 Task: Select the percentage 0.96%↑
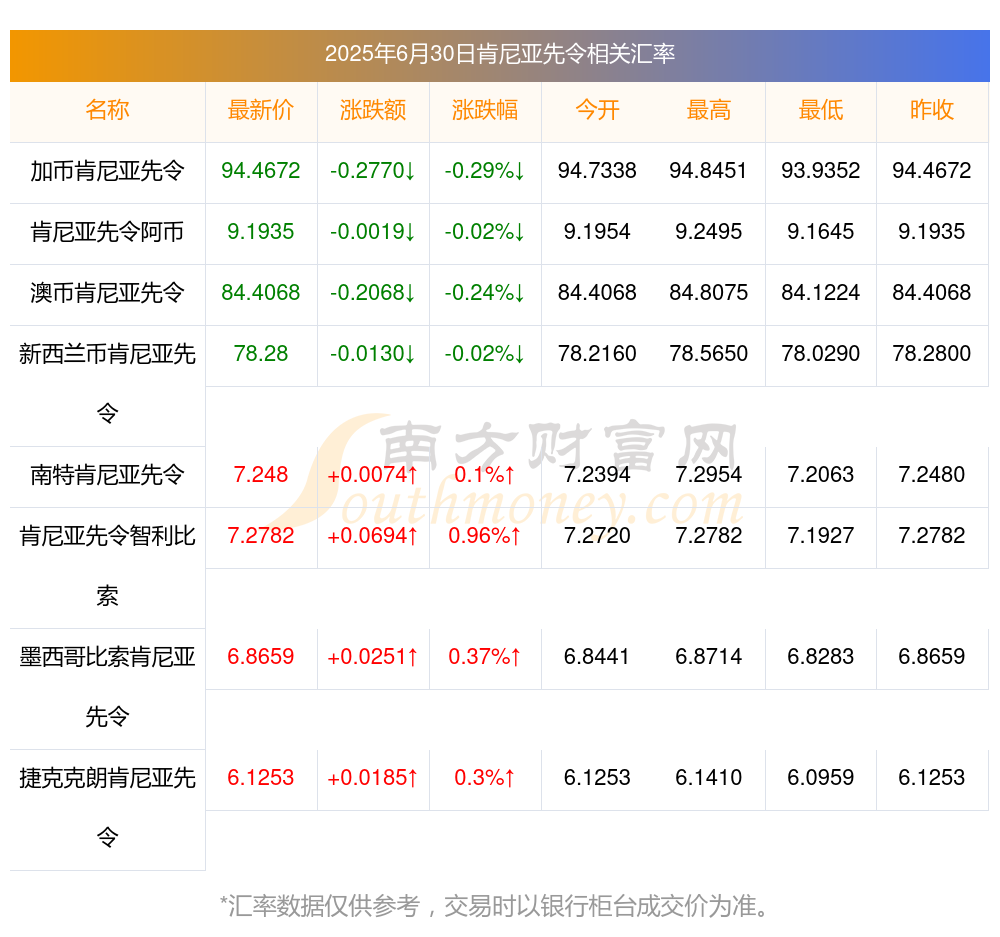coord(485,536)
